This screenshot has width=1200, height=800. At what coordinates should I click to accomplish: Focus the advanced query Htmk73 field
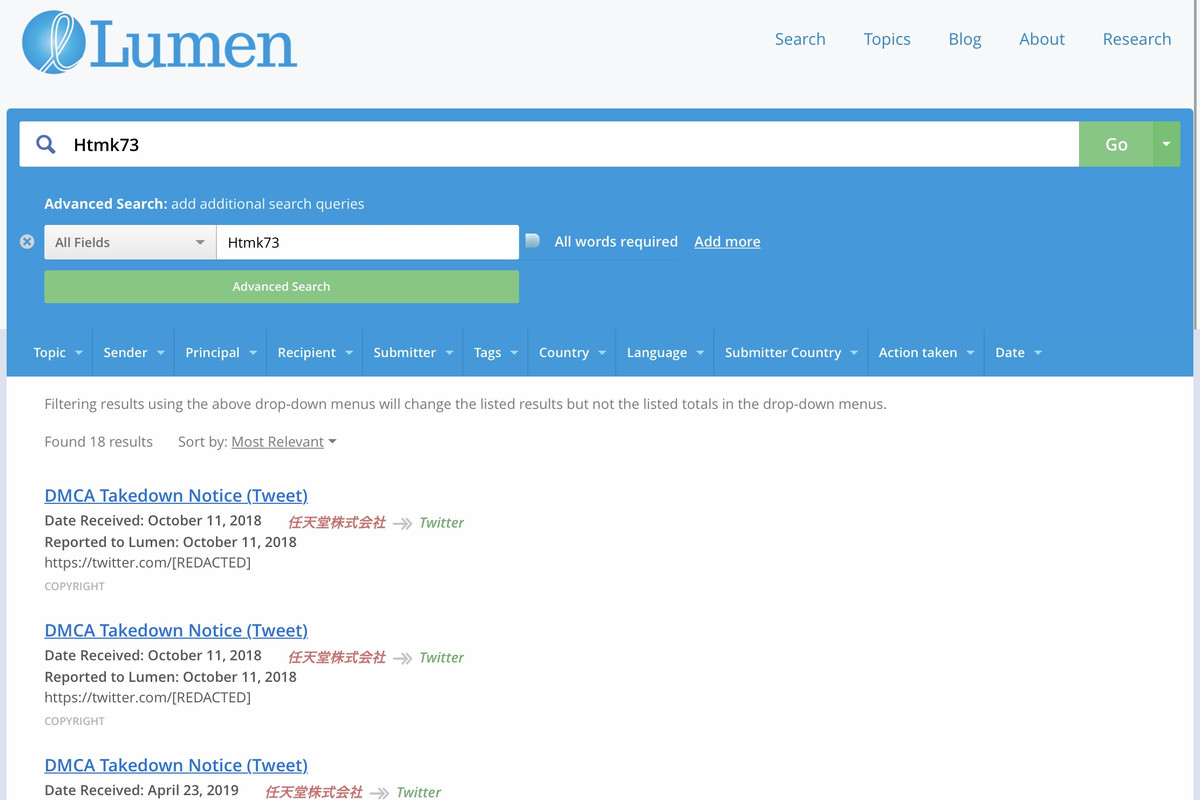point(368,242)
